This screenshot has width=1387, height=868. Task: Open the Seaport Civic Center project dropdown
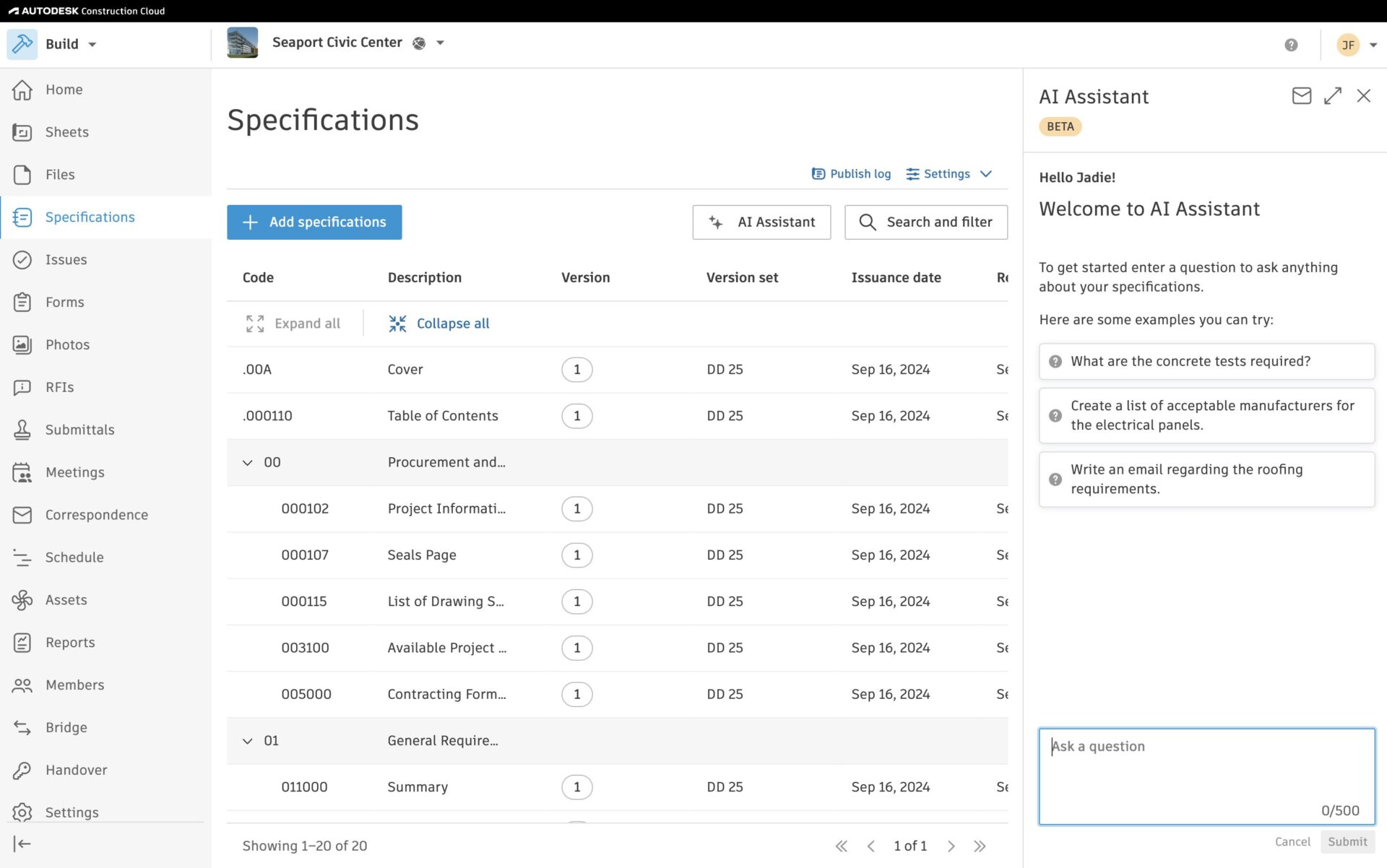point(439,43)
